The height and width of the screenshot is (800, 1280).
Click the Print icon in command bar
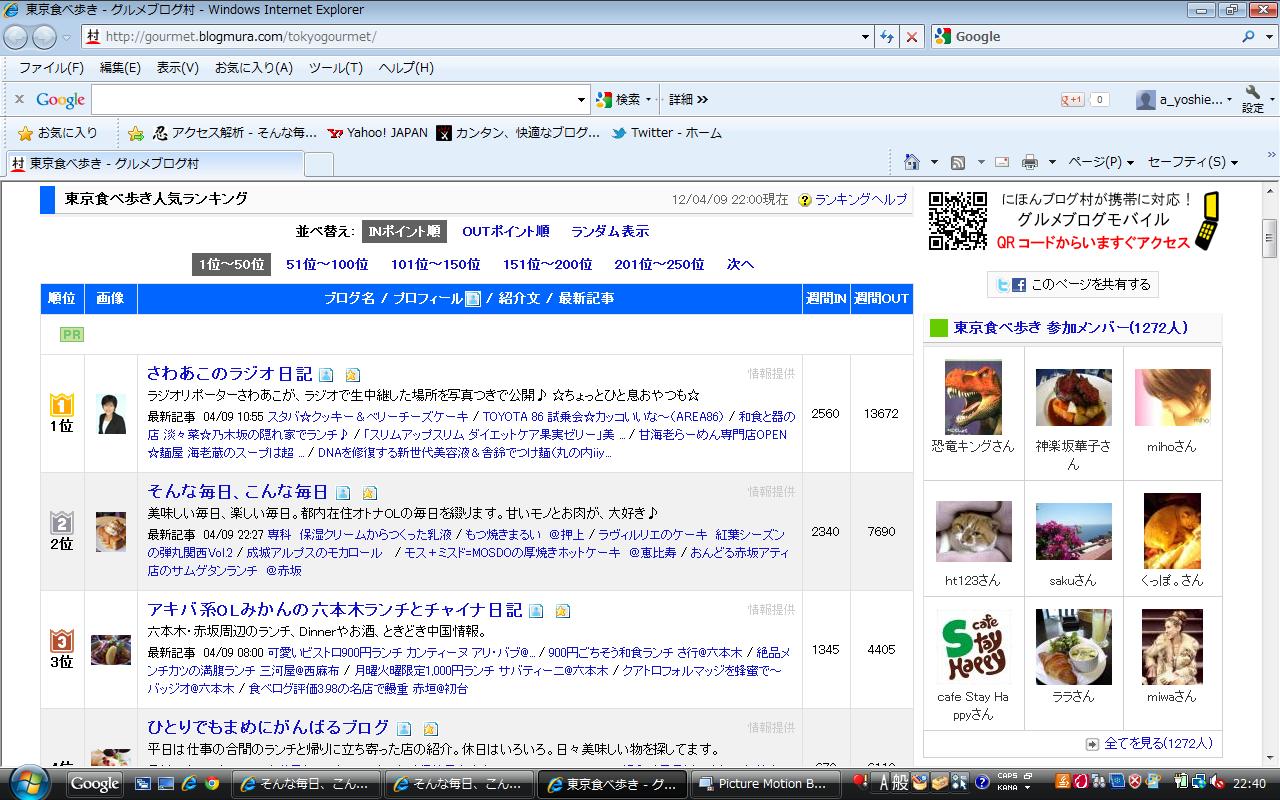tap(1030, 162)
